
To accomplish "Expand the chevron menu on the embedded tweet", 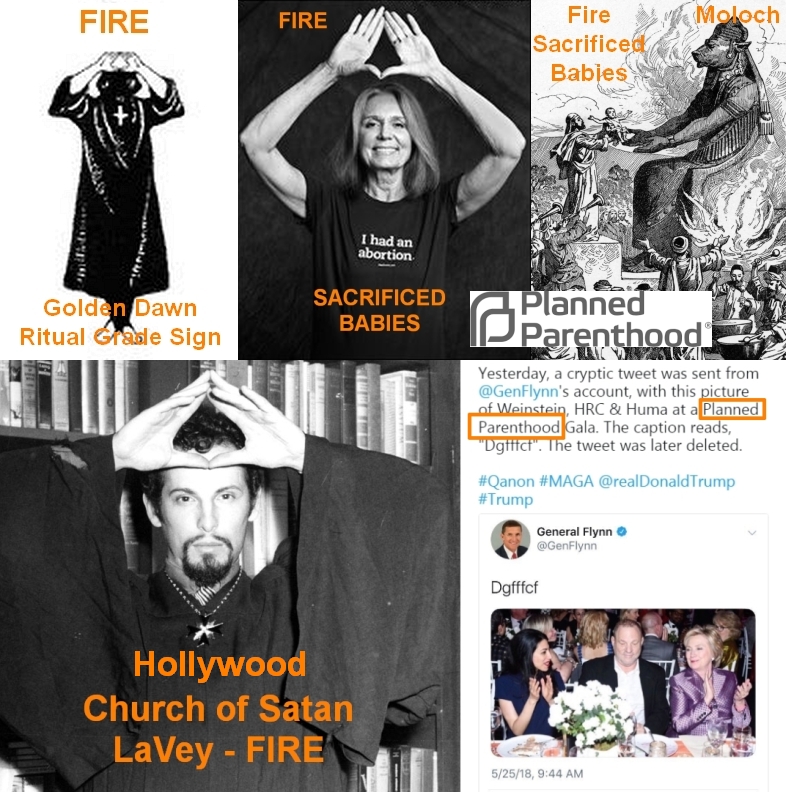I will pos(752,532).
